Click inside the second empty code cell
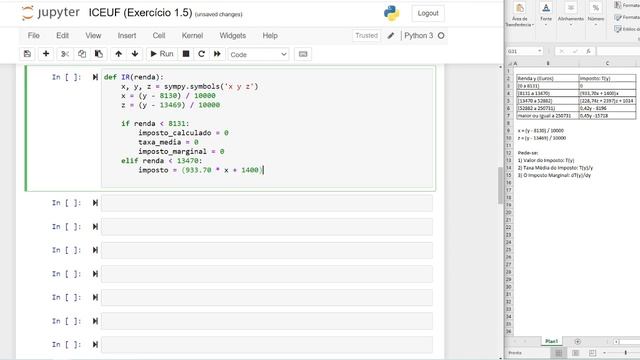 click(267, 227)
